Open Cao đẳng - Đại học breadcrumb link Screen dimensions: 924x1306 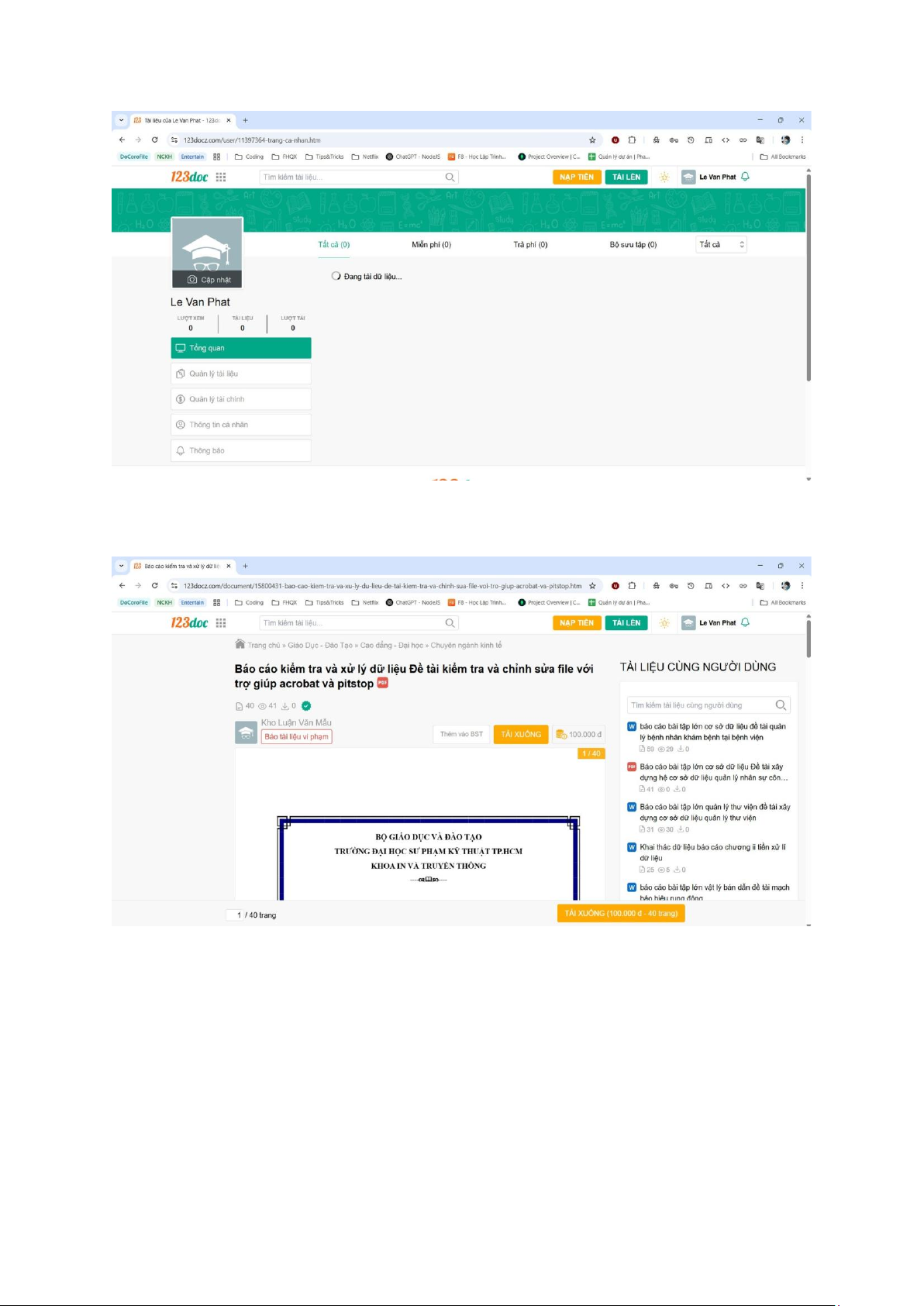pyautogui.click(x=391, y=645)
